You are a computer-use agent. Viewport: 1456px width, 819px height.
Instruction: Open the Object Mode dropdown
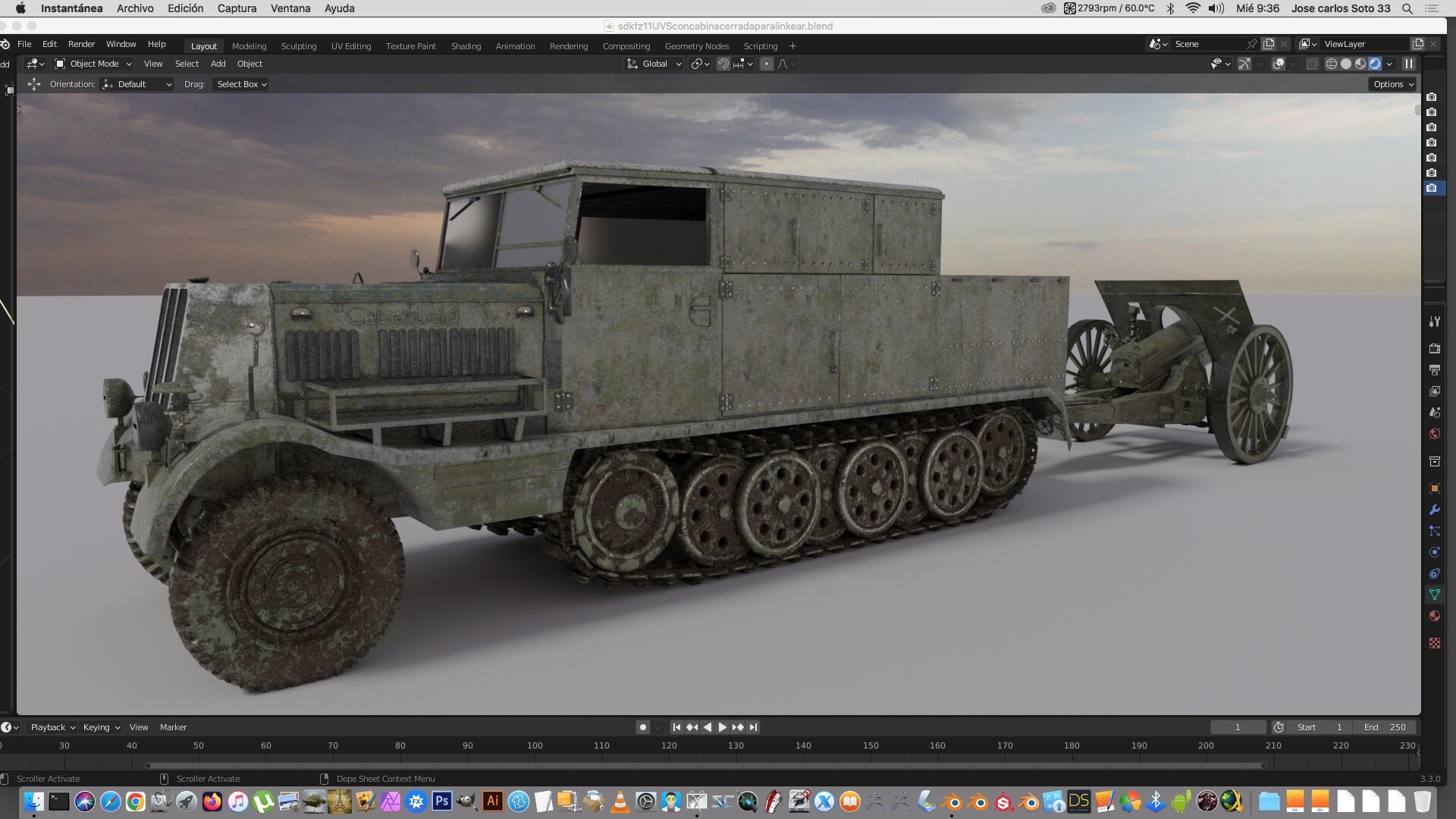tap(93, 64)
